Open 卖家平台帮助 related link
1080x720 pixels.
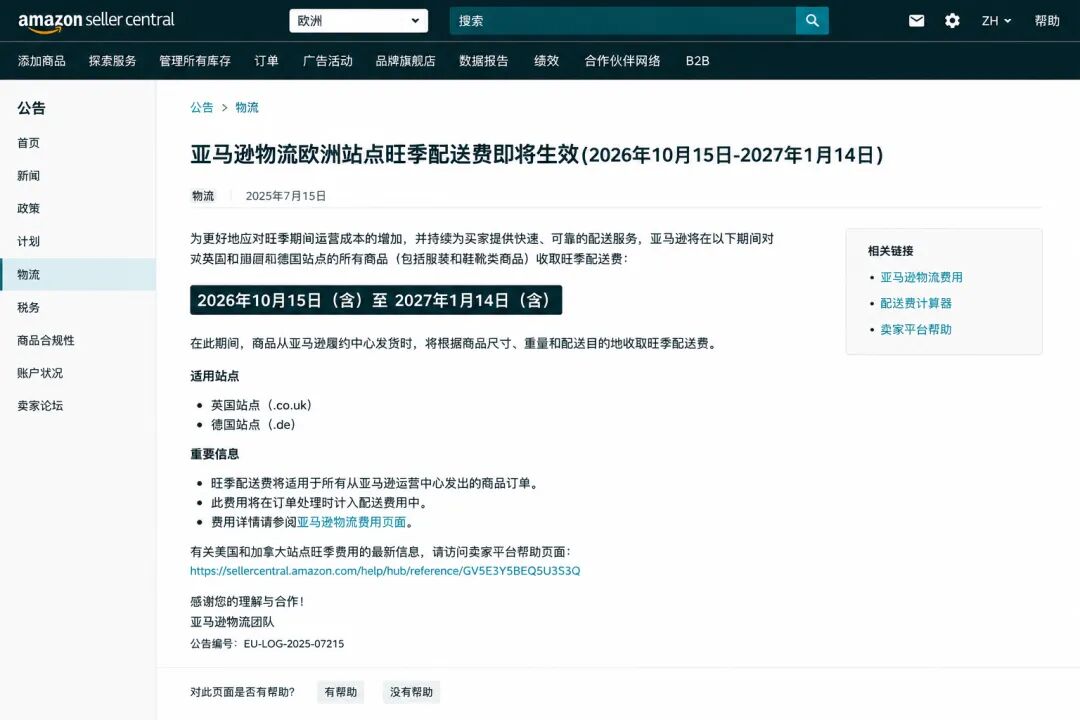click(x=916, y=329)
